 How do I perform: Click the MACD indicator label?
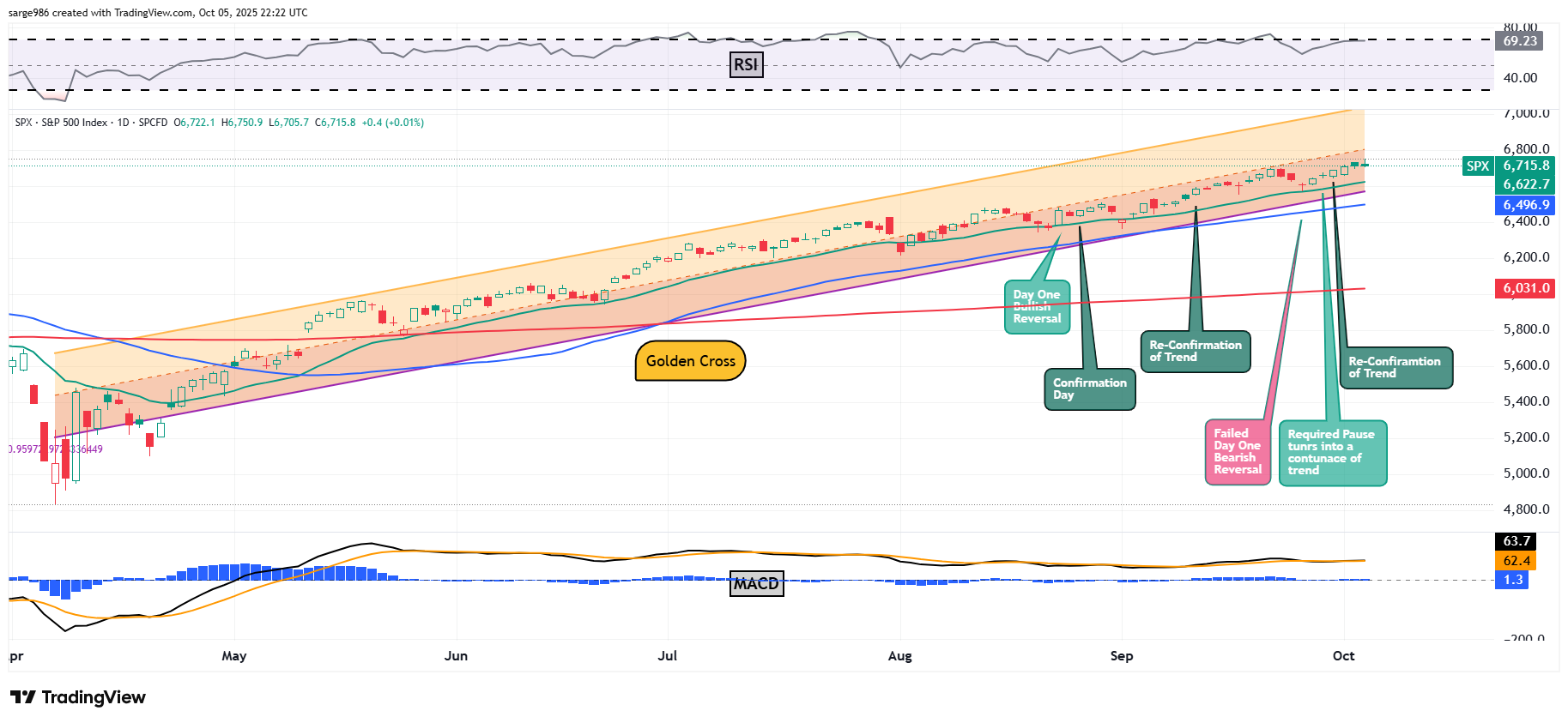(x=756, y=584)
